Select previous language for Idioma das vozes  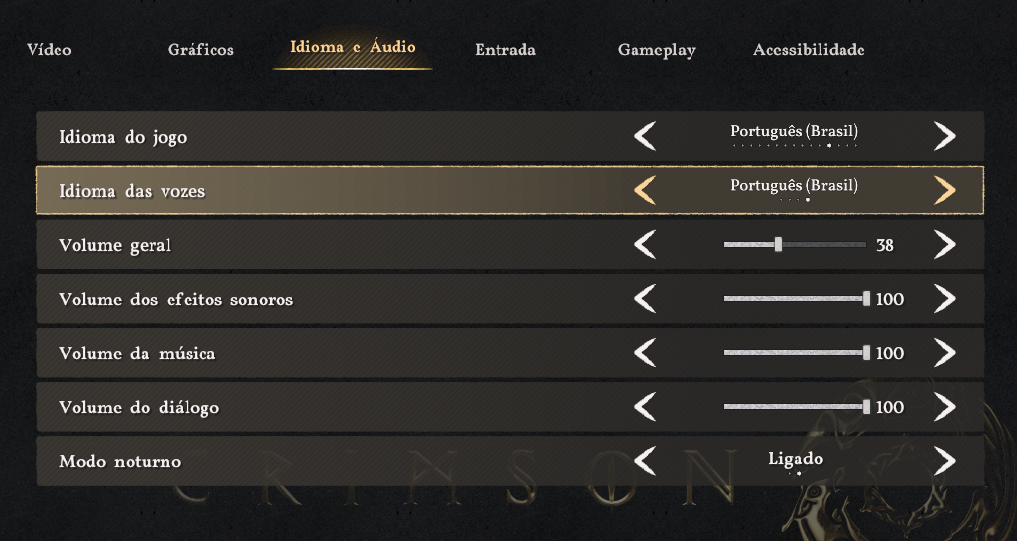coord(645,190)
